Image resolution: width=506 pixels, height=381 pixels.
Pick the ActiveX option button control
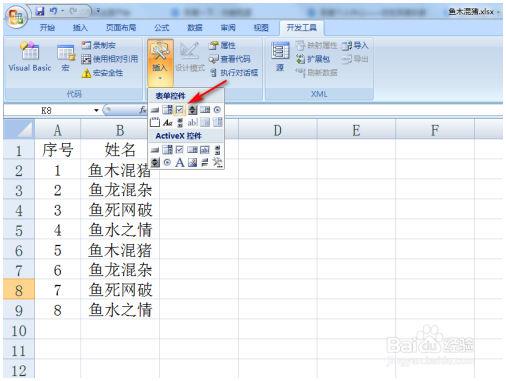click(167, 162)
